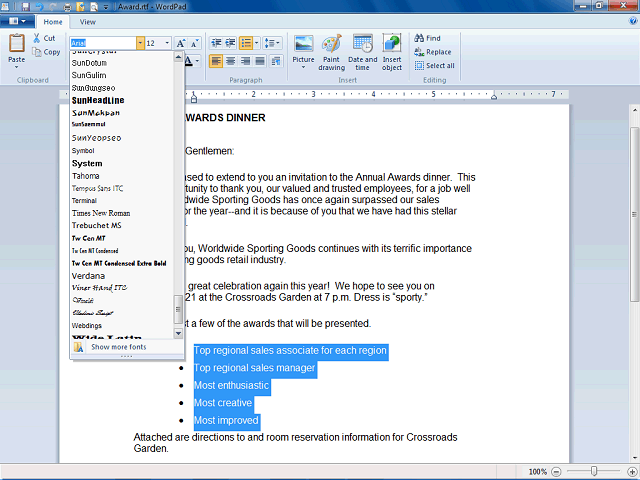This screenshot has height=480, width=640.
Task: Click the Print icon in quick access toolbar
Action: (67, 7)
